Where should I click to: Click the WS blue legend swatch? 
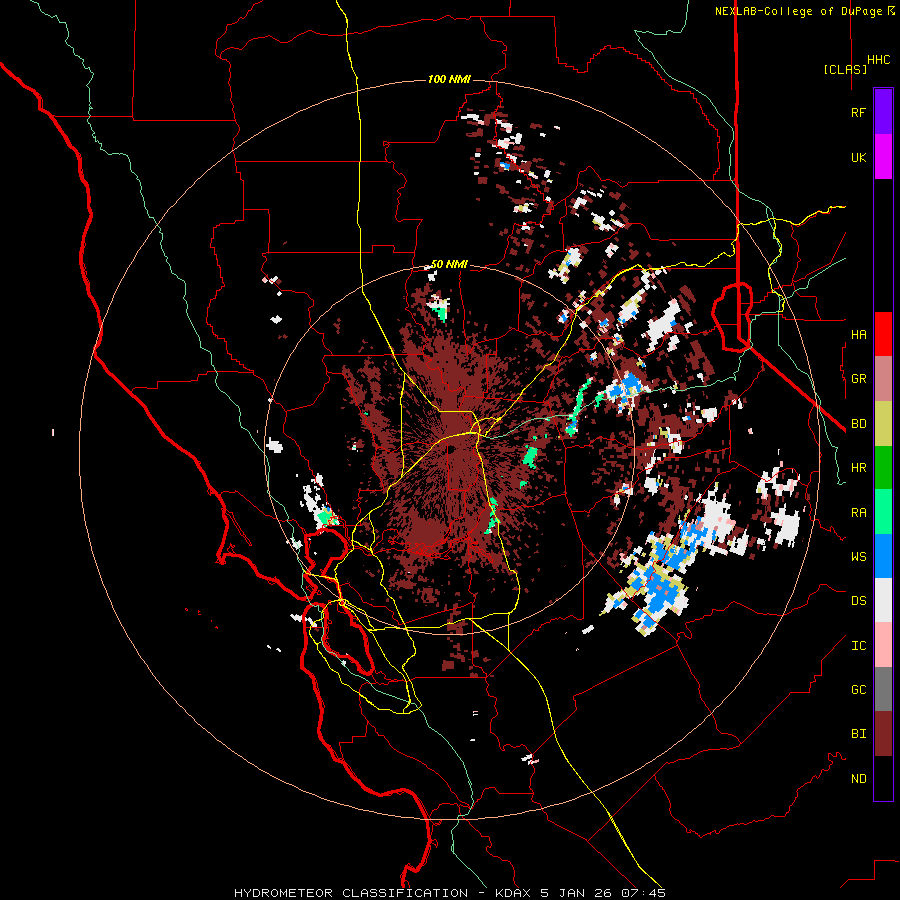(x=883, y=556)
